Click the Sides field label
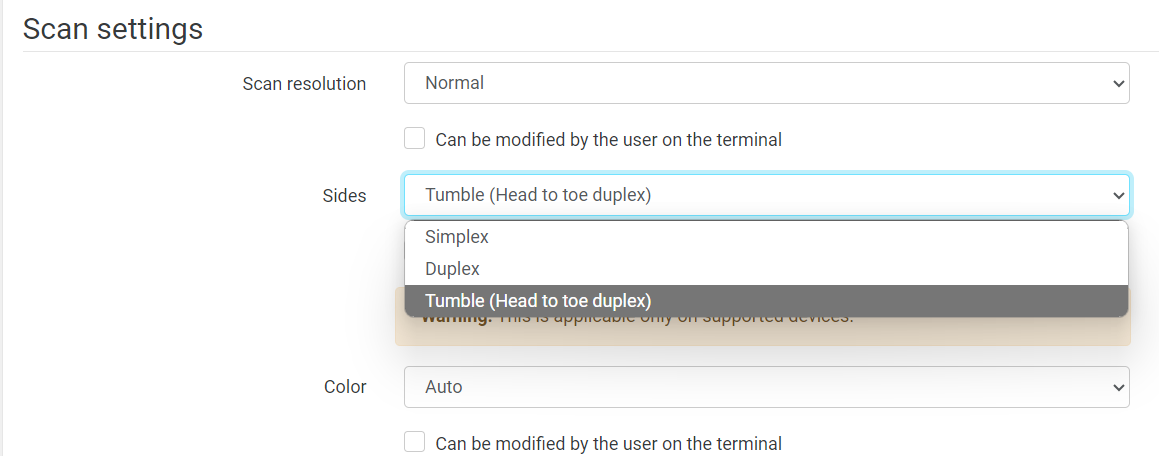The image size is (1159, 456). (345, 196)
